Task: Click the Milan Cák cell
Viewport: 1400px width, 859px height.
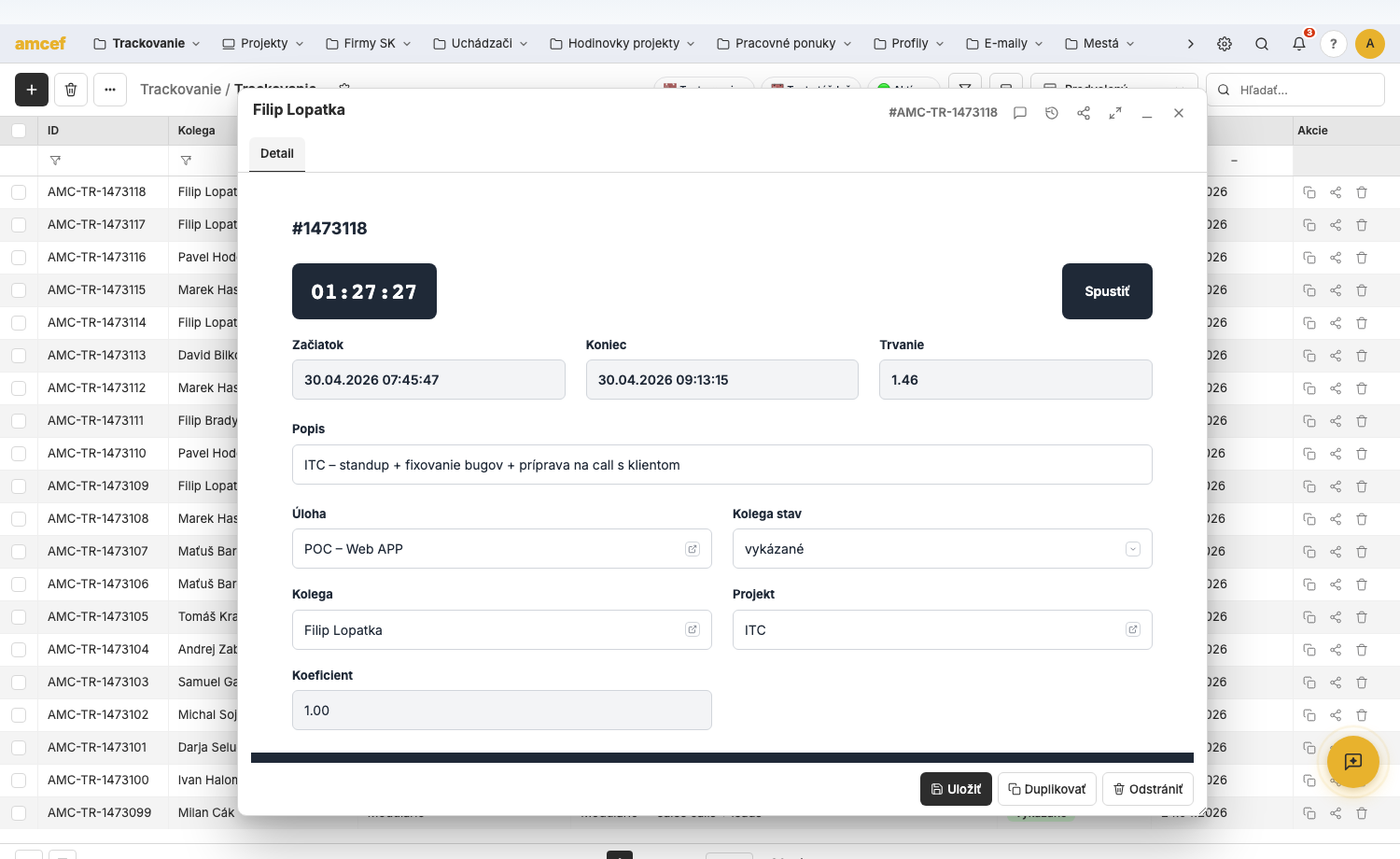Action: 206,813
